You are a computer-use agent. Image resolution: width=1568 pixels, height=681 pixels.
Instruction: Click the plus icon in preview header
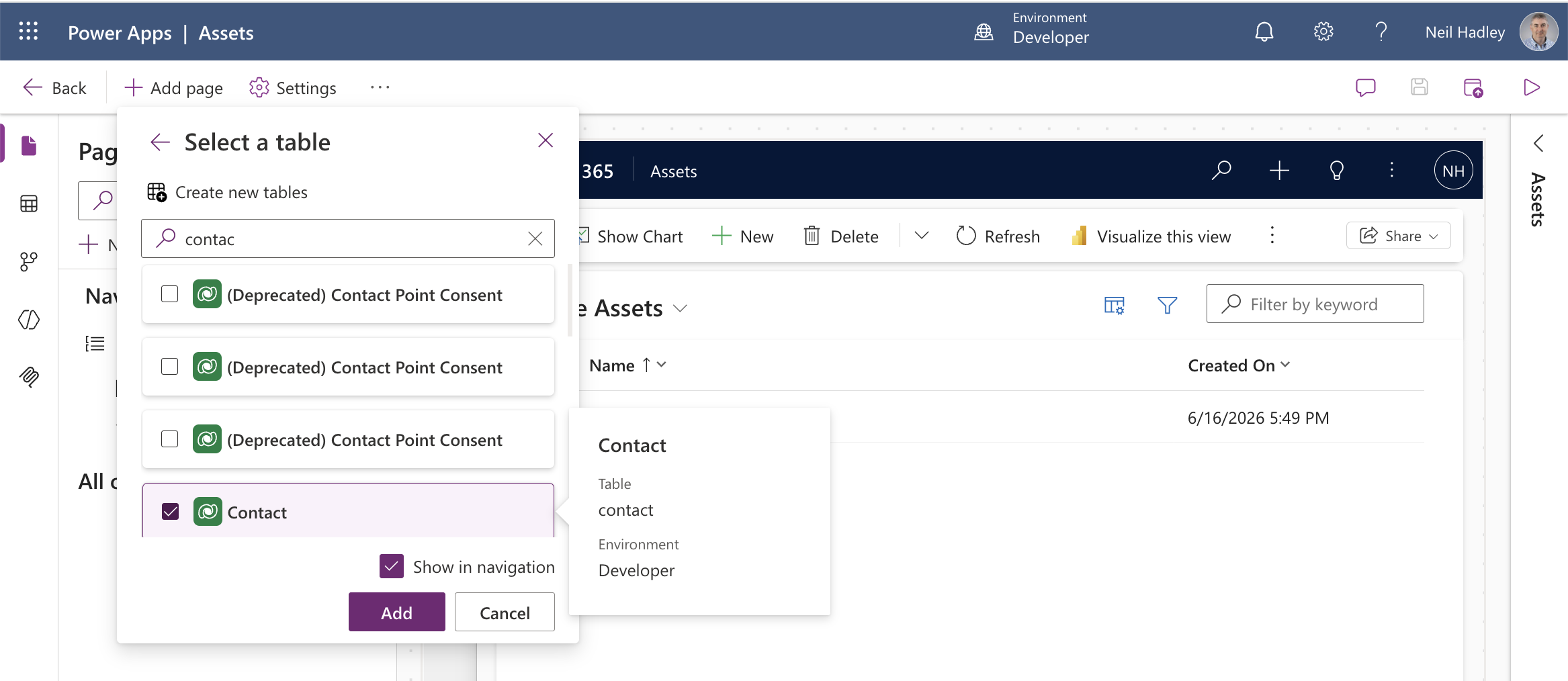(x=1279, y=171)
